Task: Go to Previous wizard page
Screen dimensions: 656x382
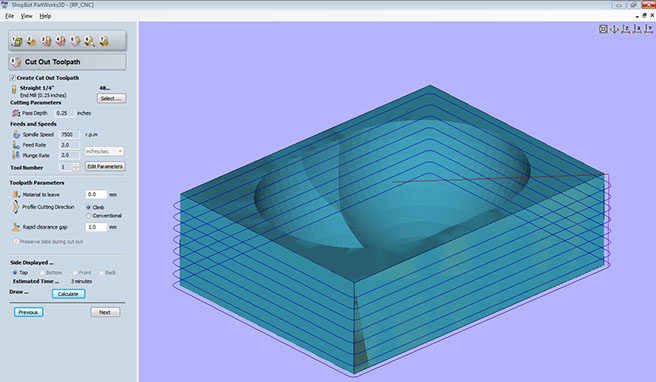Action: click(28, 312)
